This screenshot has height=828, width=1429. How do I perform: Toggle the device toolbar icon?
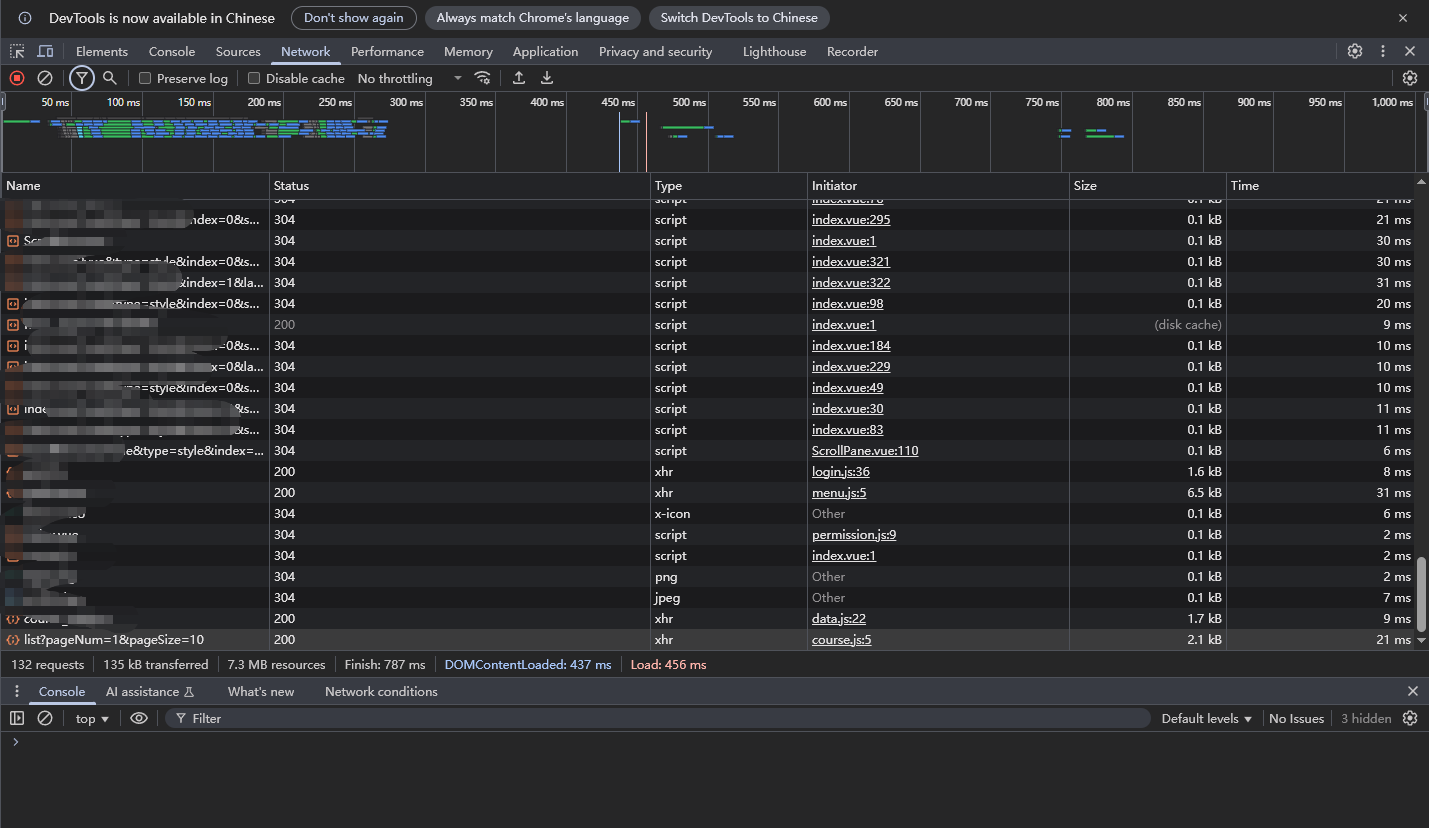(45, 51)
